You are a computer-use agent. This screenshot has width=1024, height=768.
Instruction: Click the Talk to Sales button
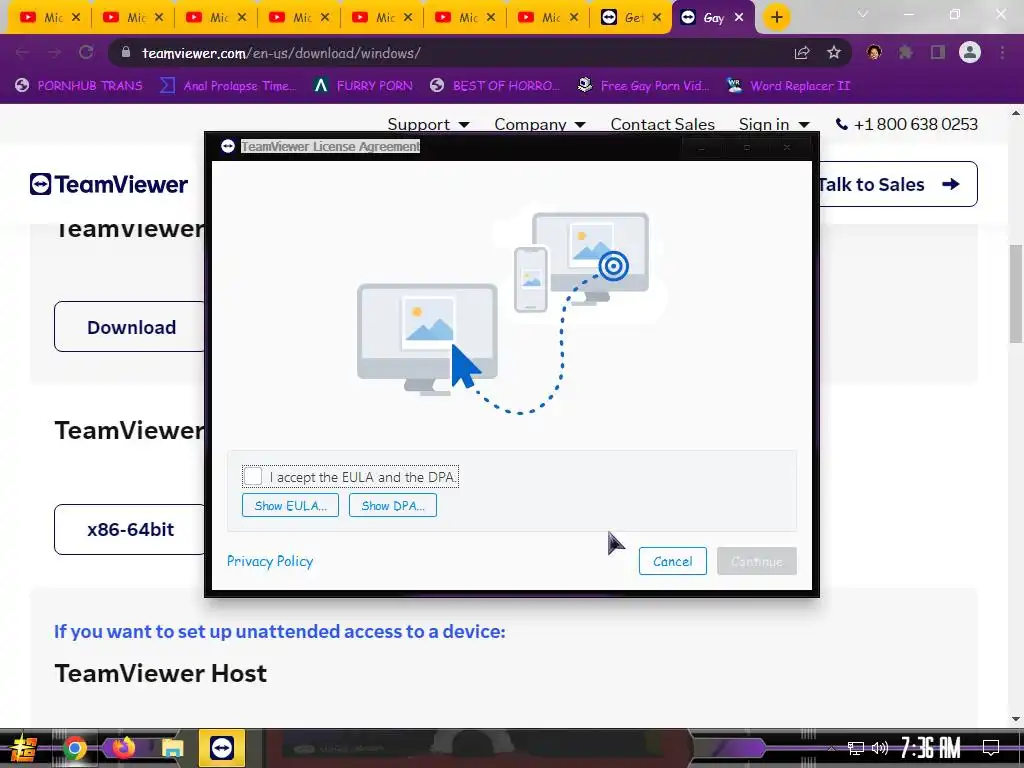897,184
